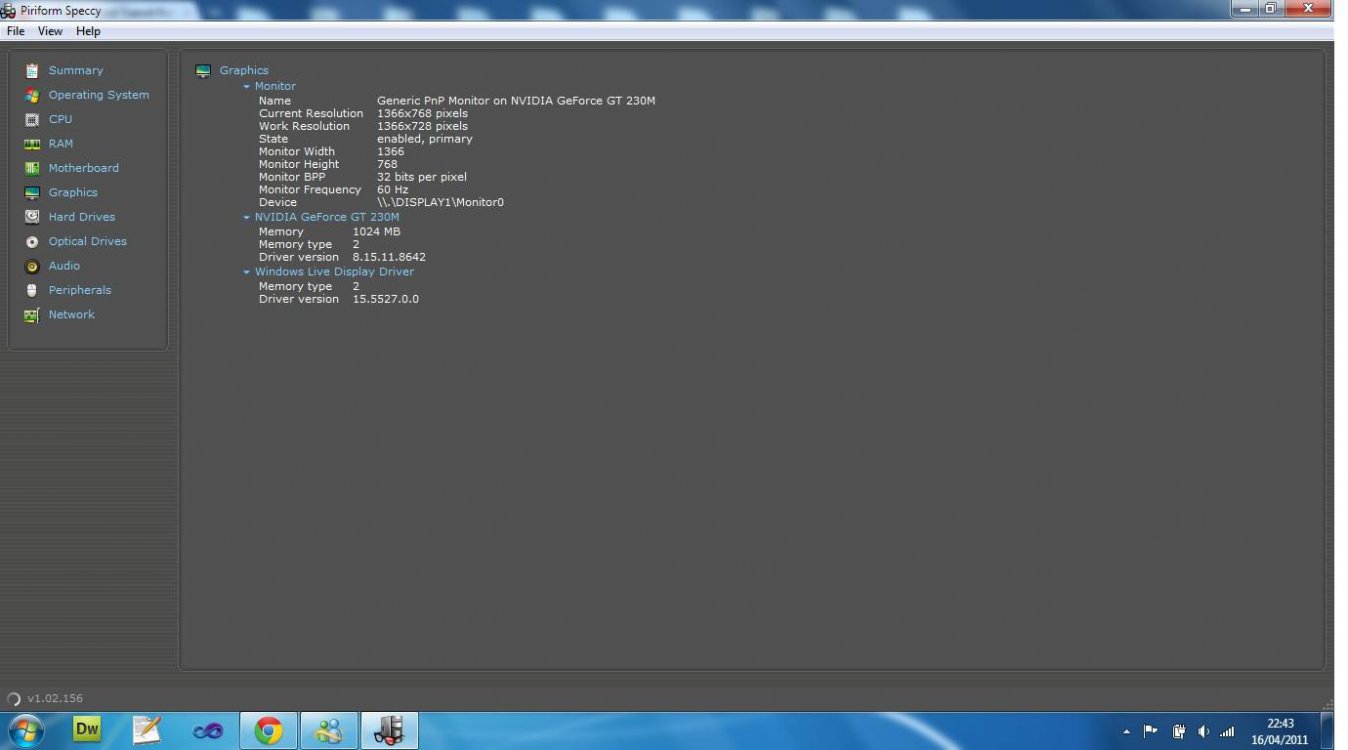Image resolution: width=1348 pixels, height=750 pixels.
Task: Click the power plug tray icon
Action: pos(1179,731)
